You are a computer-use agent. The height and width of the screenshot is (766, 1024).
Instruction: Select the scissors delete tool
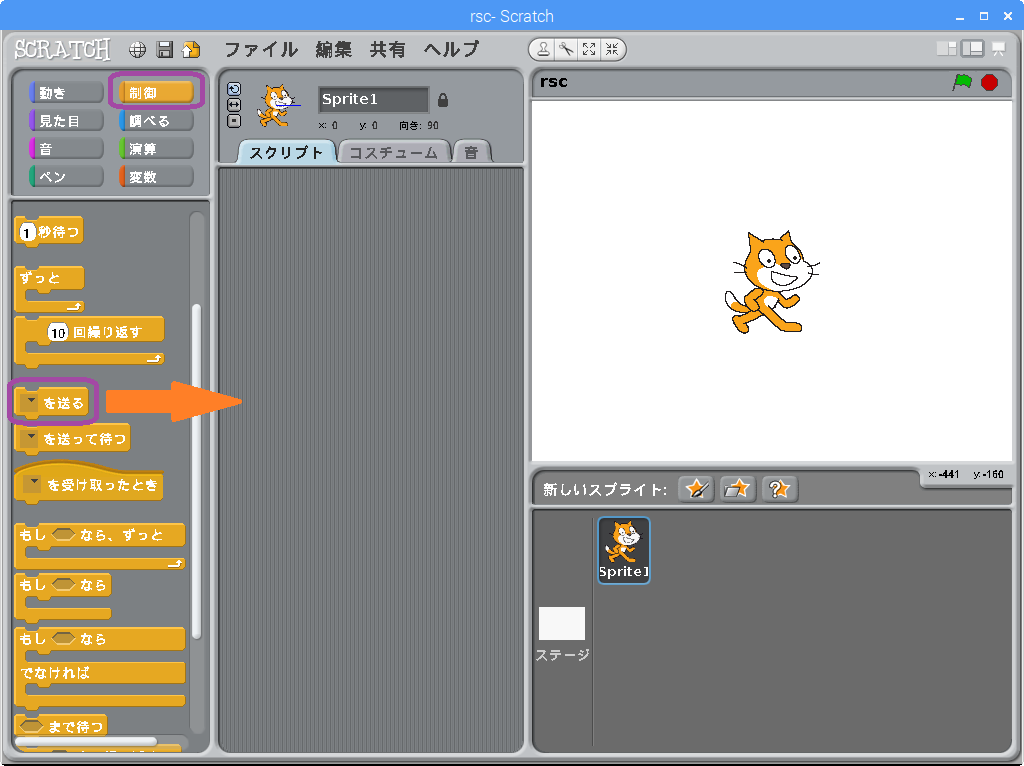566,49
